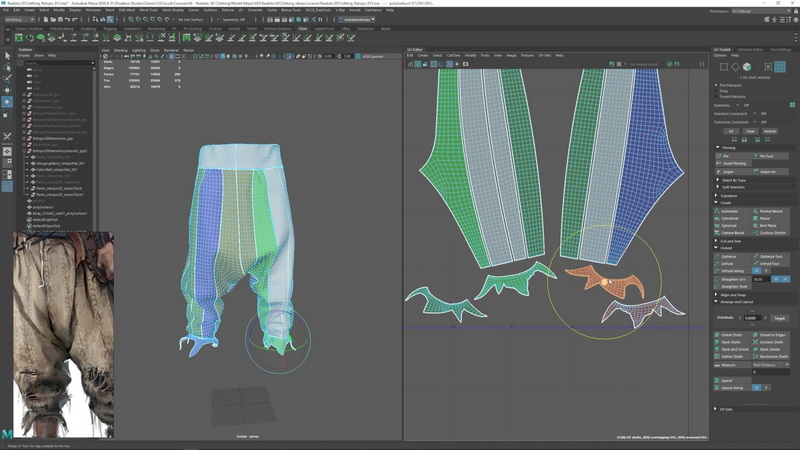Click the Target button beside Distribute
Screen dimensions: 800x450
(780, 318)
